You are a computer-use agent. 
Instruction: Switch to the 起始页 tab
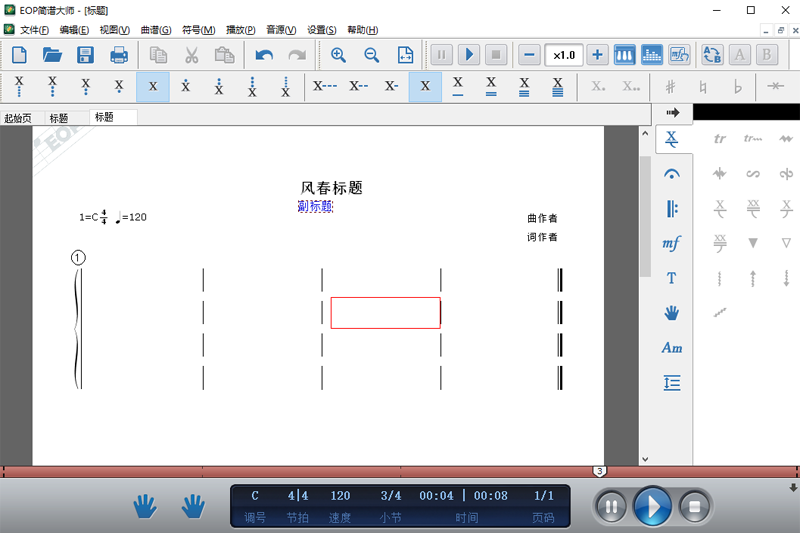tap(18, 118)
